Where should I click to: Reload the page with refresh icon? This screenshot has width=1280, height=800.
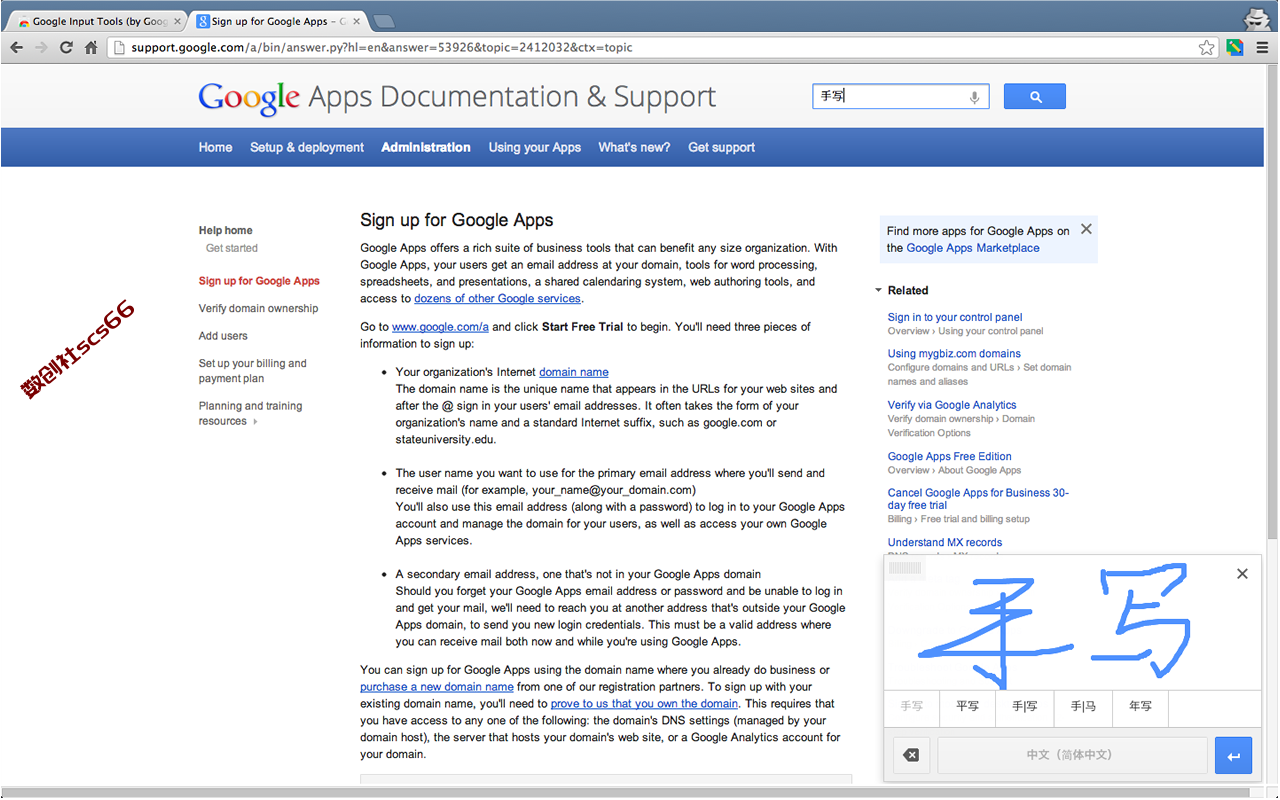coord(66,47)
